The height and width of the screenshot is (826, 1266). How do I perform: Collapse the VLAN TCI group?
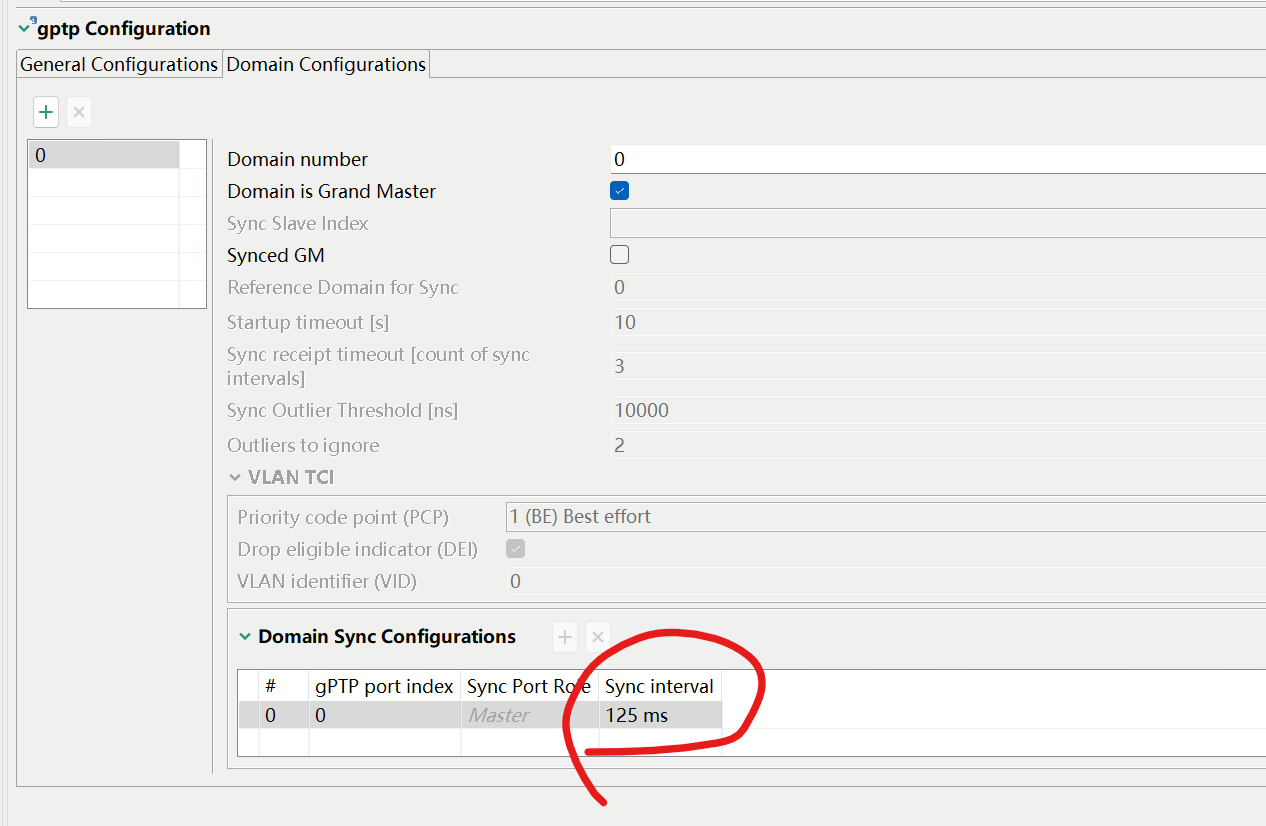(x=237, y=477)
